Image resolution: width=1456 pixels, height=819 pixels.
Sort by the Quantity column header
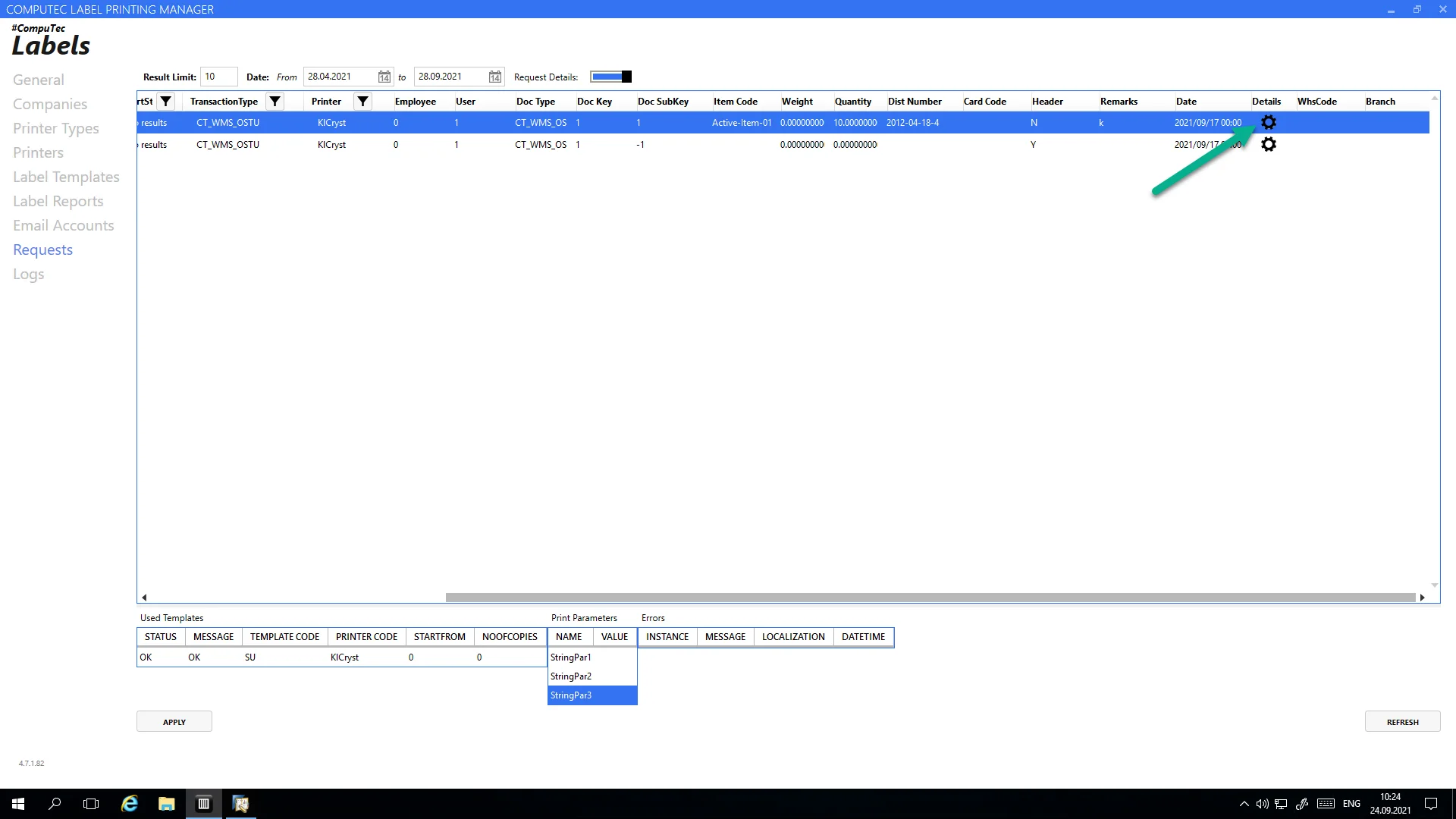tap(852, 102)
